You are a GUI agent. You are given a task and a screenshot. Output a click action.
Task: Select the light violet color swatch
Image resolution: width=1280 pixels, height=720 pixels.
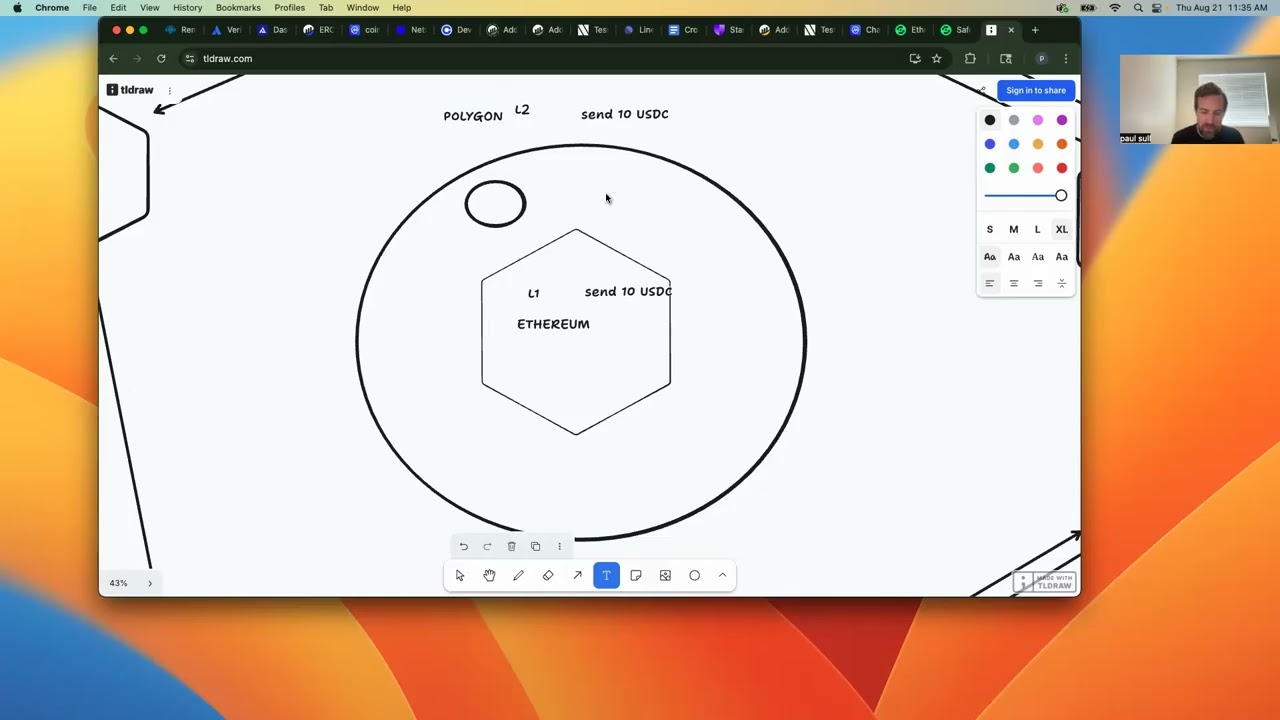1038,120
